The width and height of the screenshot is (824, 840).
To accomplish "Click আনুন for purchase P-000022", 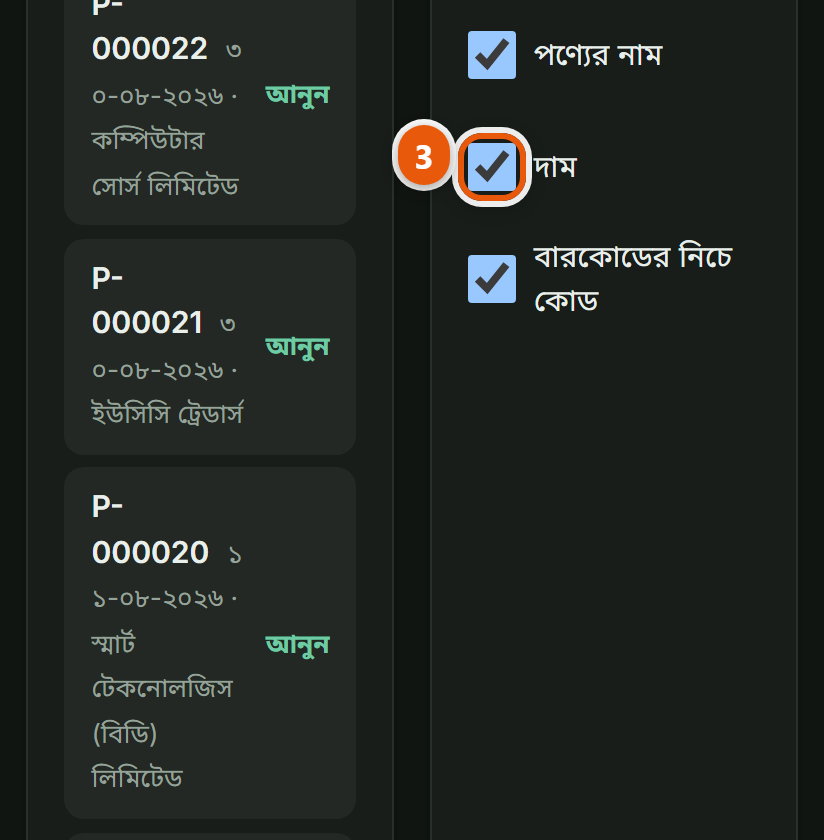I will tap(297, 95).
